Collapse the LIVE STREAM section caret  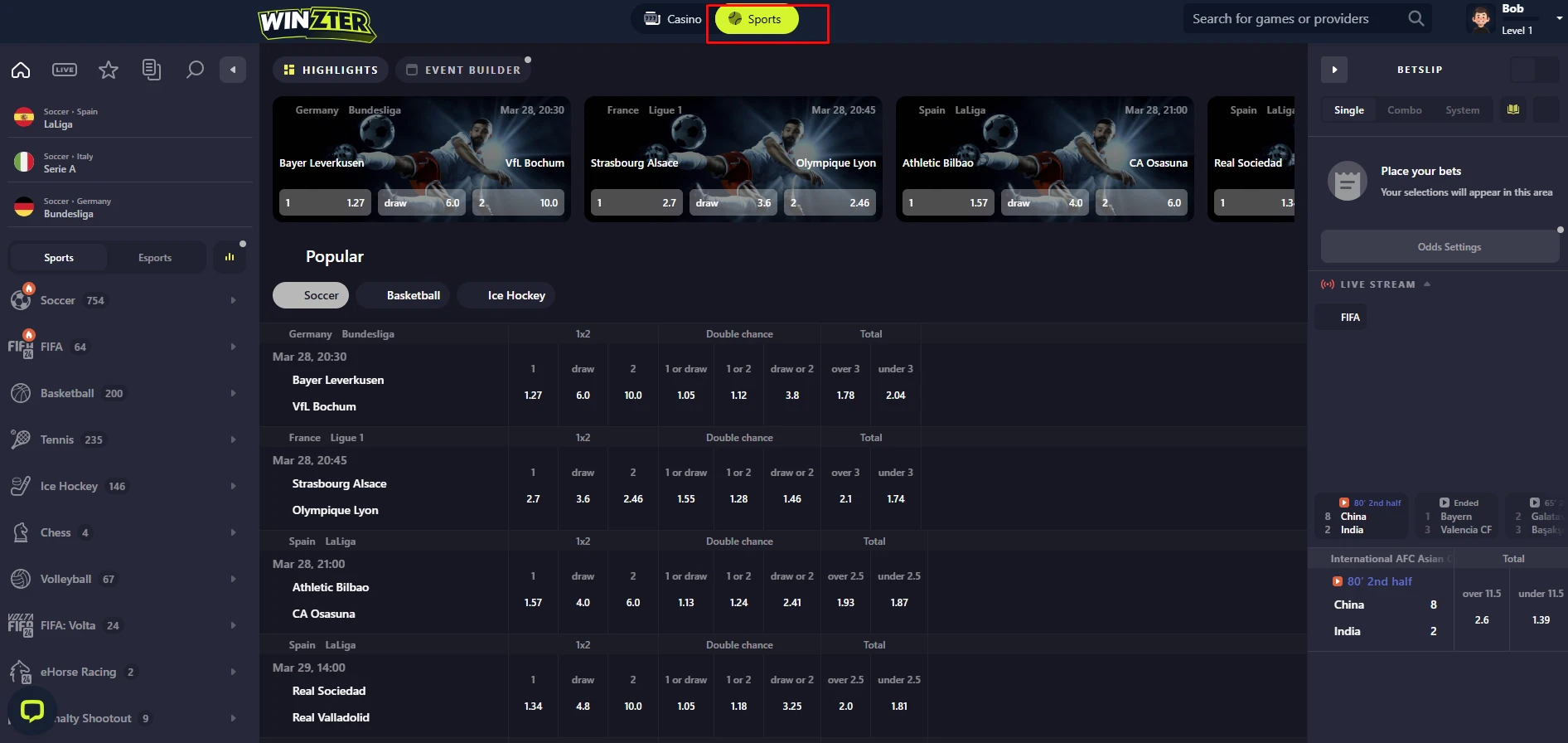tap(1427, 284)
